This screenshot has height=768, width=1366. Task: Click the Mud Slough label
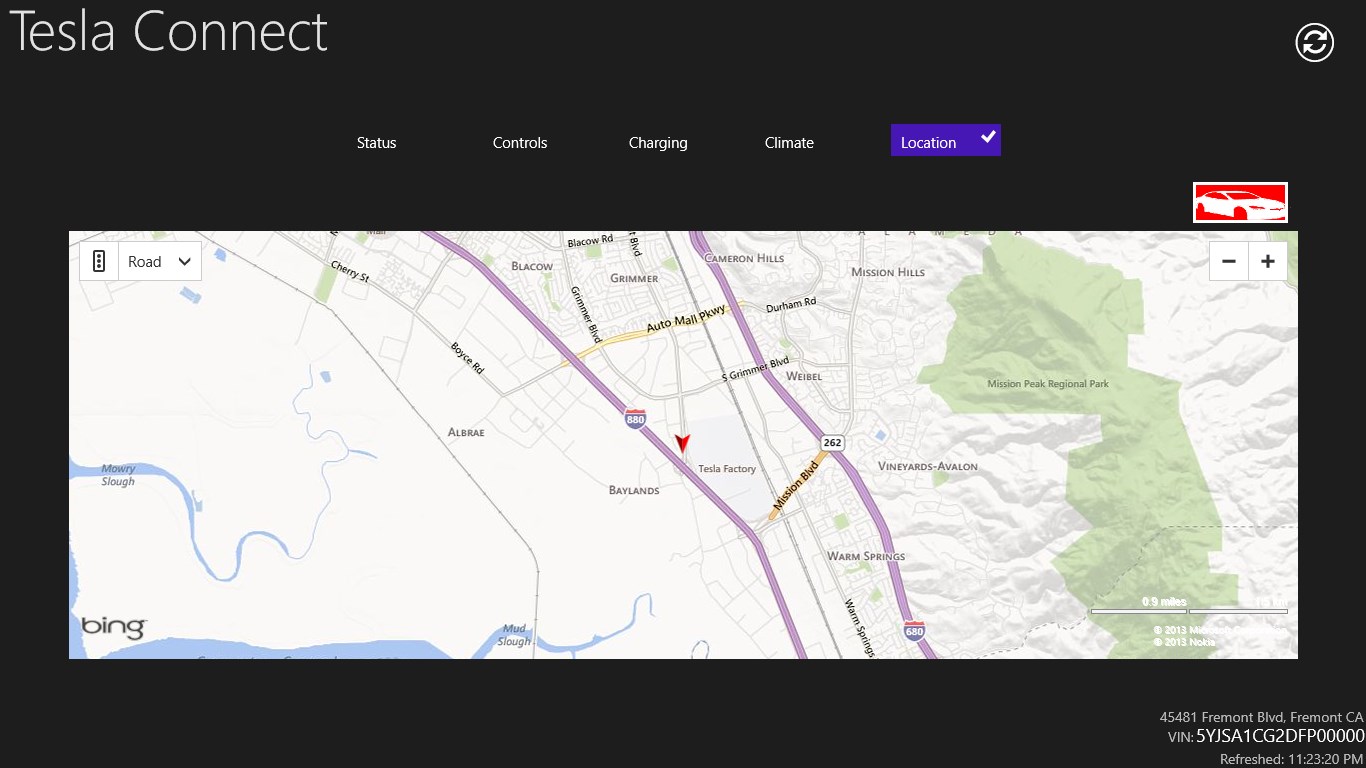coord(514,635)
